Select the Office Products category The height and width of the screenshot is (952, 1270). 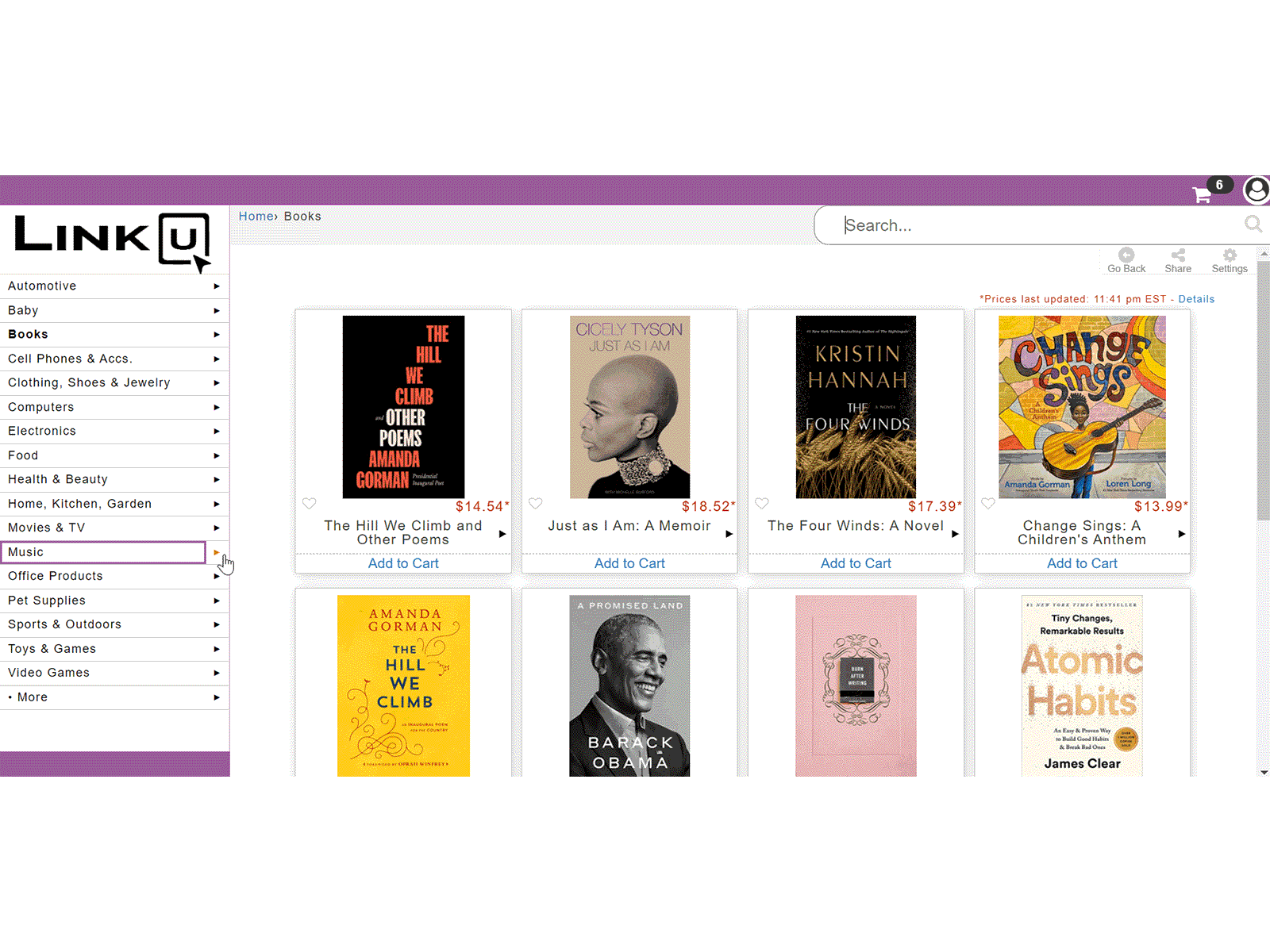56,576
